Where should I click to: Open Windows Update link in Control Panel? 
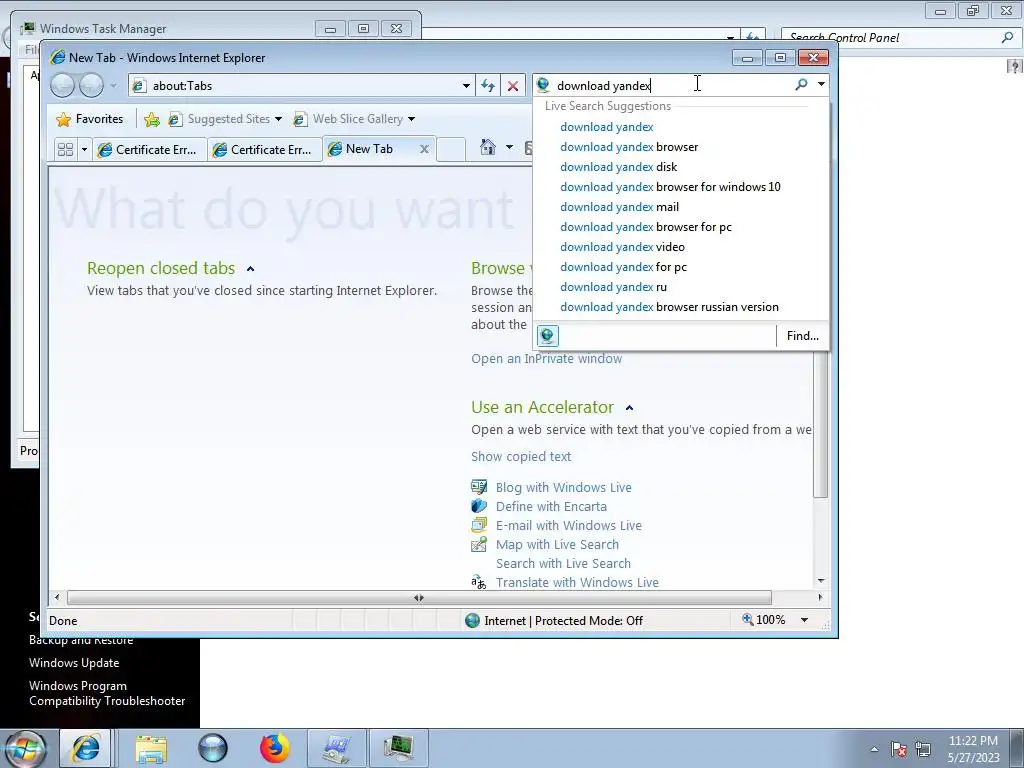pyautogui.click(x=74, y=663)
